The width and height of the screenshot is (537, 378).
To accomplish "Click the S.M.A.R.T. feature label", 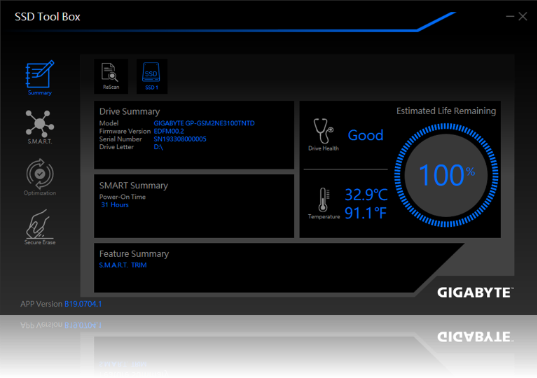I will point(113,265).
